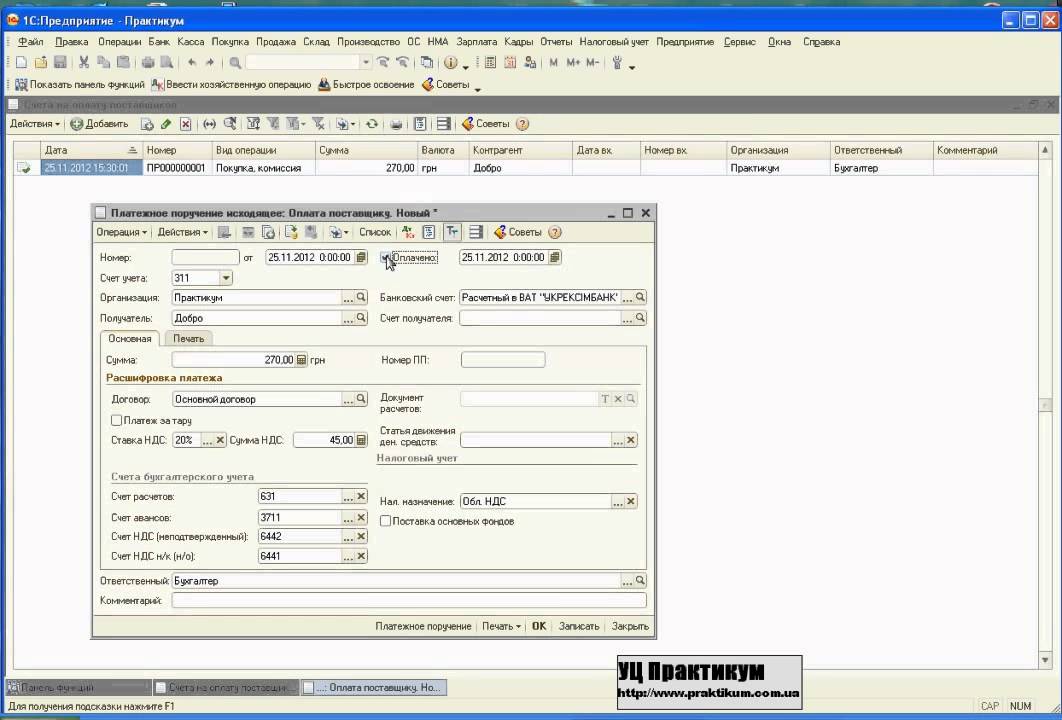
Task: Click search magnifier next to Ответственный field
Action: pos(640,581)
